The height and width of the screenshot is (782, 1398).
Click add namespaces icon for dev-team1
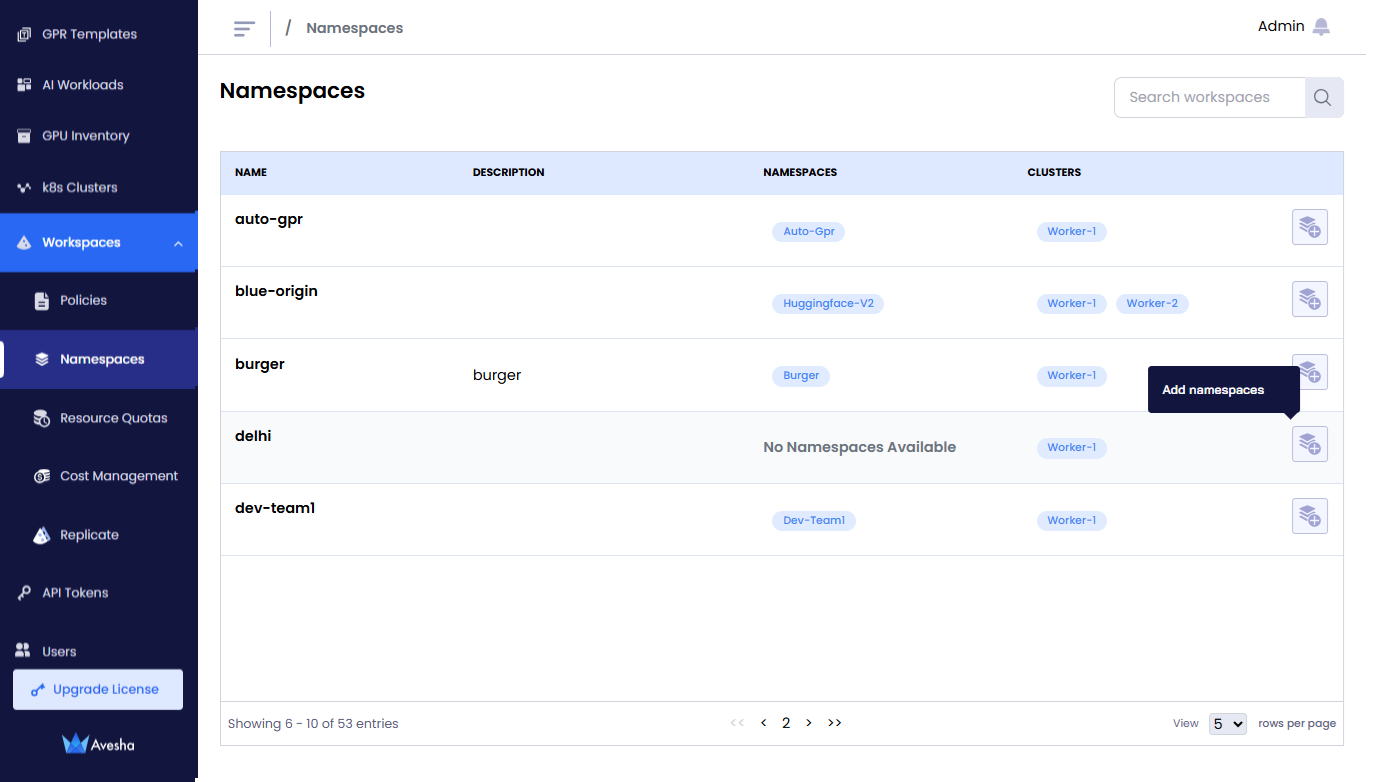(1309, 516)
